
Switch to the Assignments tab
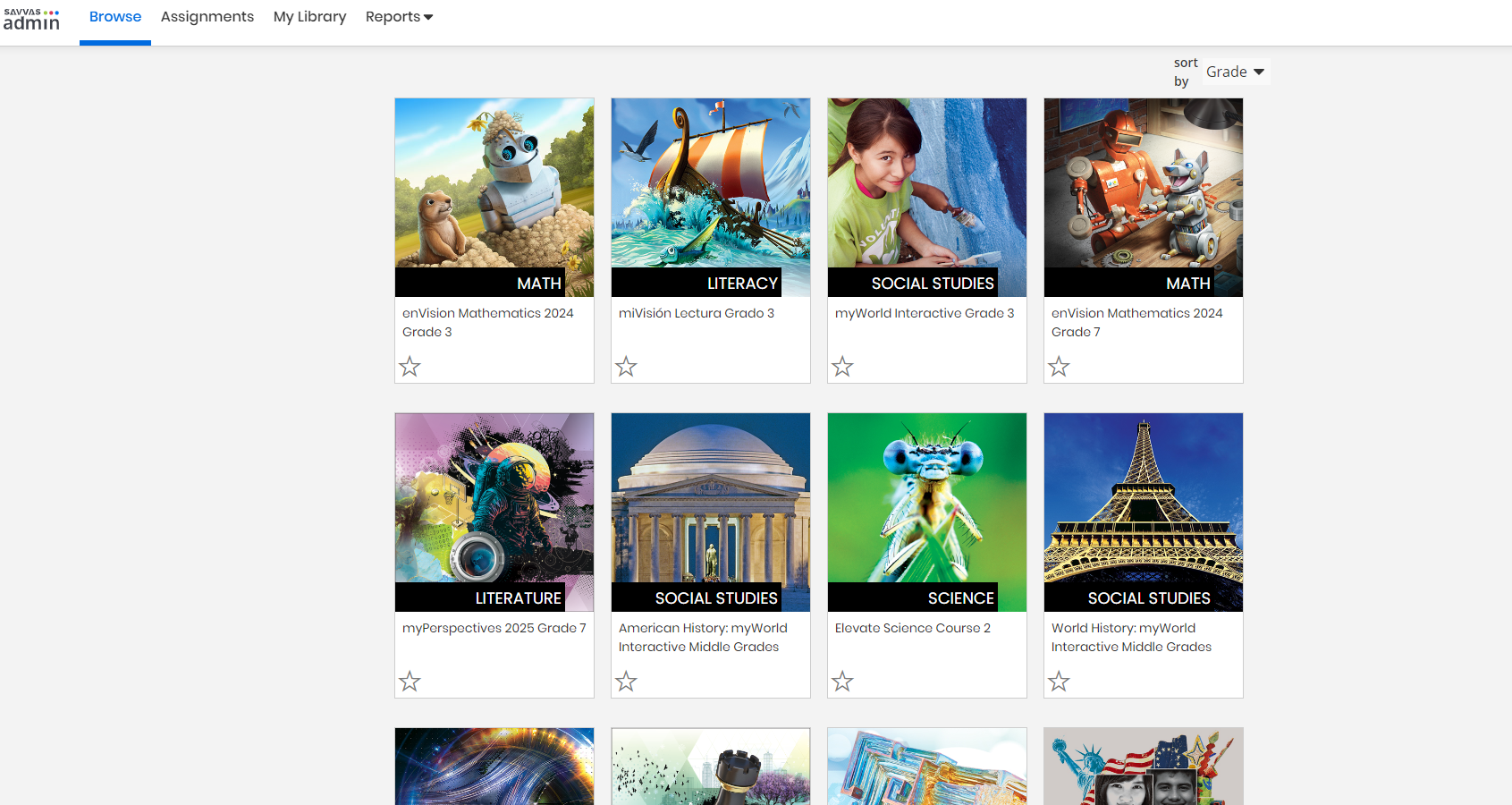(x=207, y=17)
